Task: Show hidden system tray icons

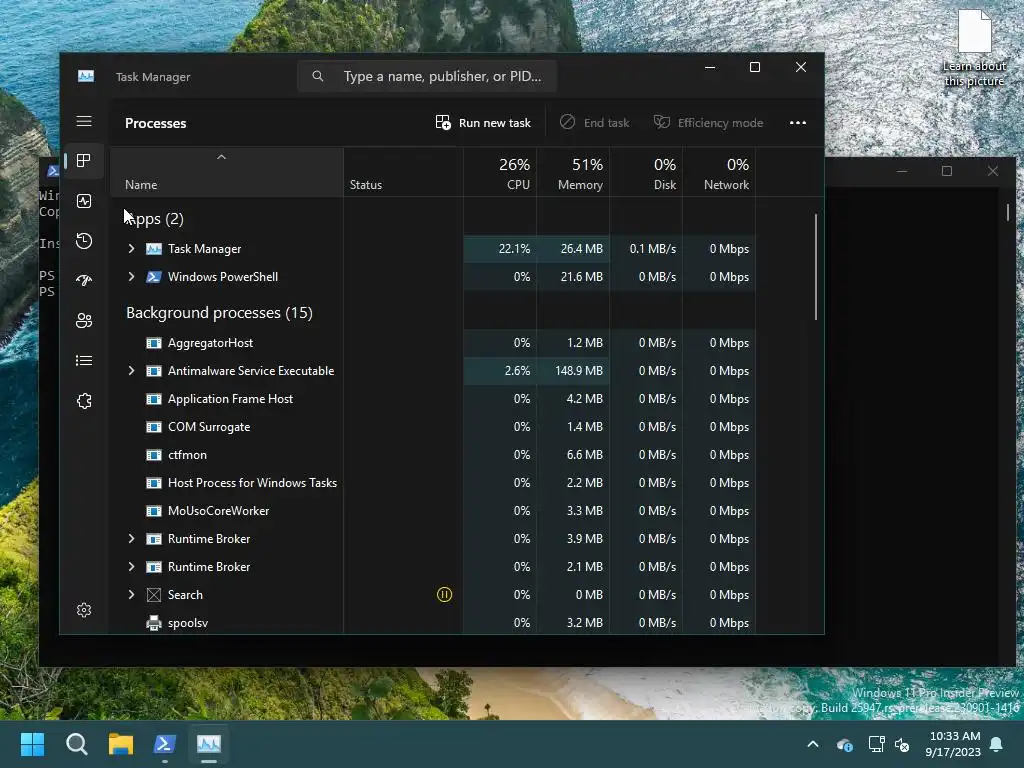Action: coord(813,744)
